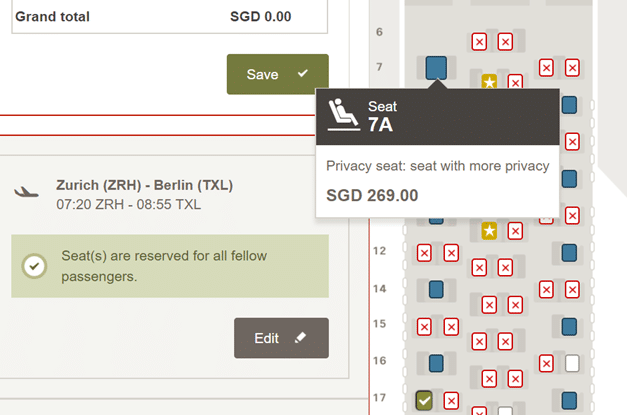627x415 pixels.
Task: Choose the gold star seat above row 12
Action: 489,231
